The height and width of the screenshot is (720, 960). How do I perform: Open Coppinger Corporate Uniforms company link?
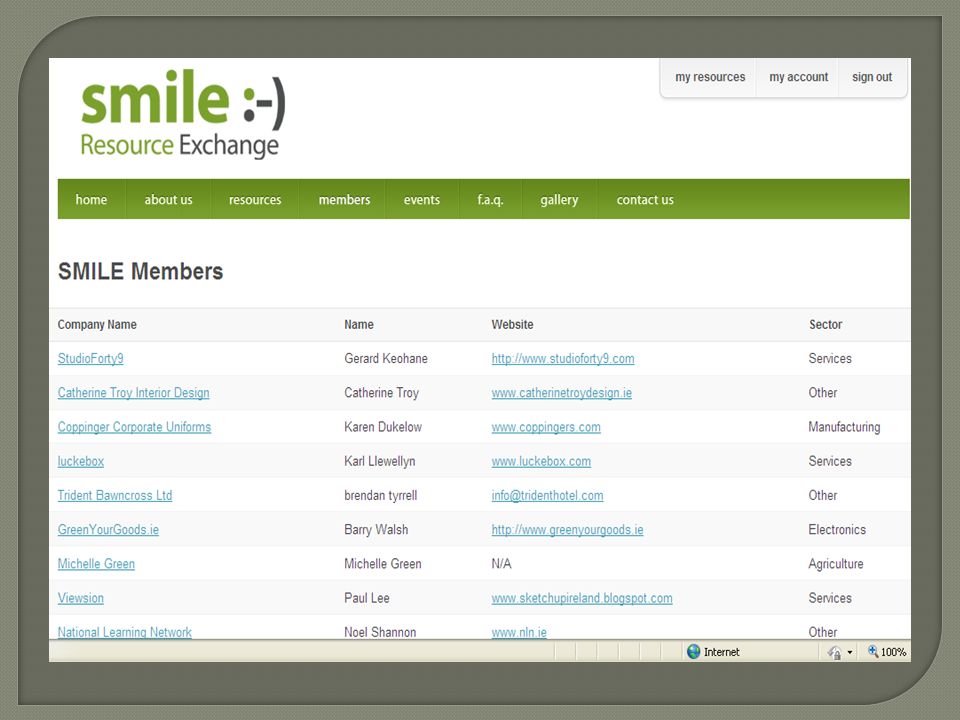click(134, 427)
